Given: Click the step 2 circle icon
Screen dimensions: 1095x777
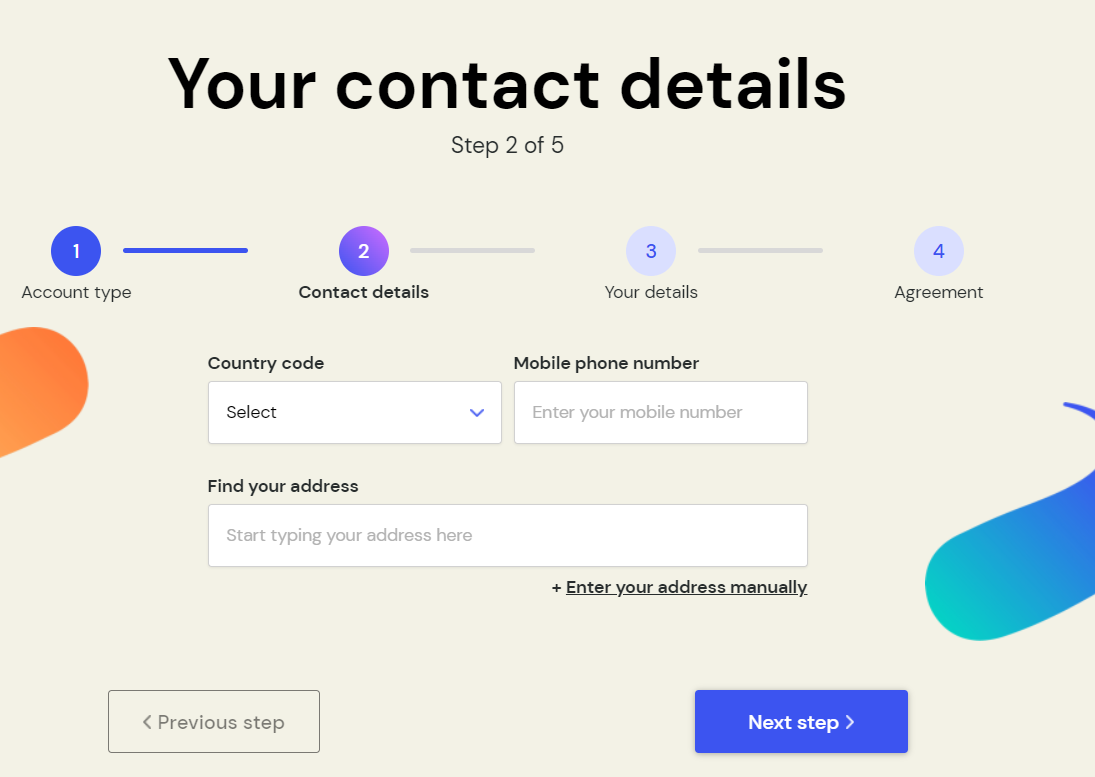Looking at the screenshot, I should point(364,251).
